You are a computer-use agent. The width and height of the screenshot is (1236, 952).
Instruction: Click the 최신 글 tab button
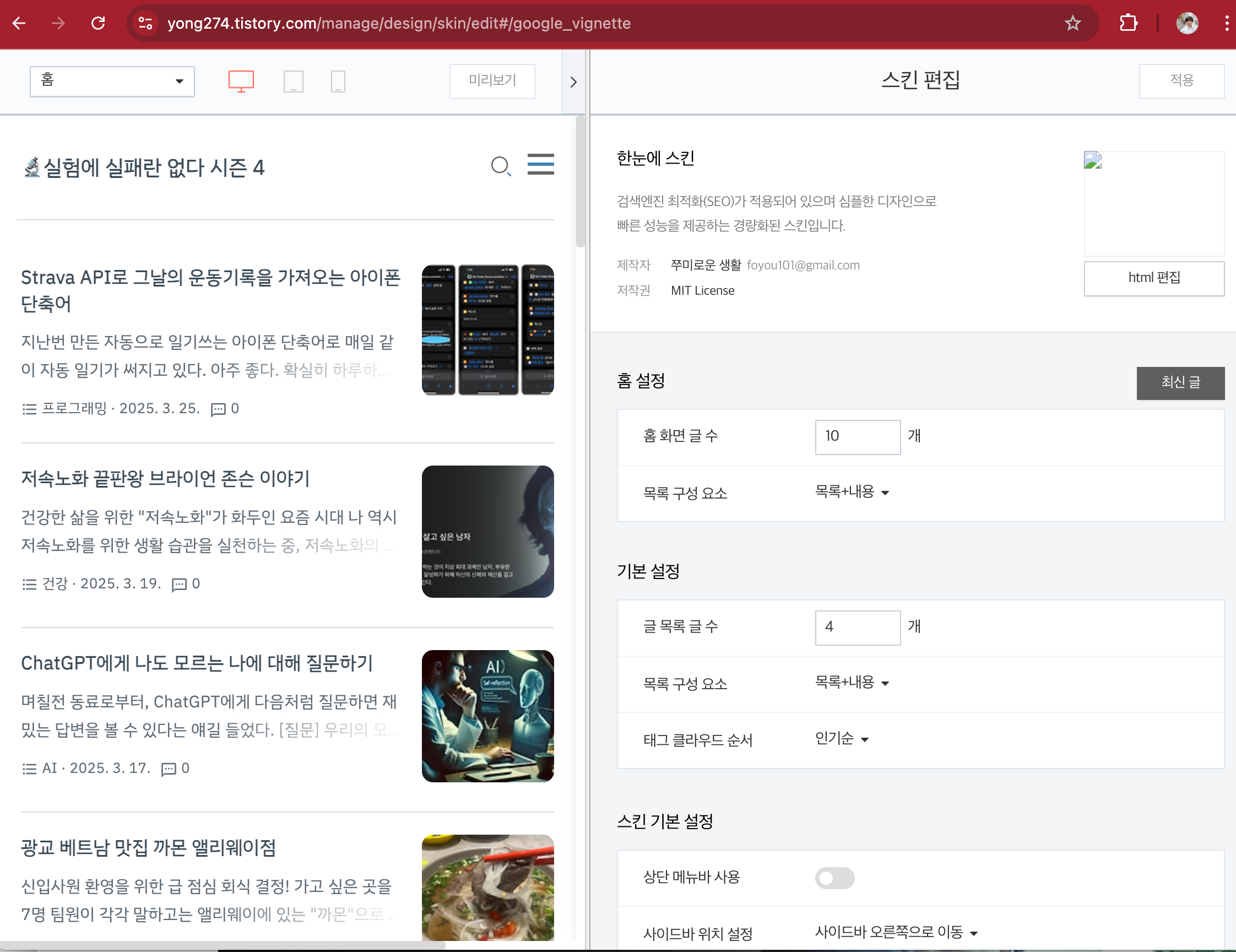(1180, 382)
